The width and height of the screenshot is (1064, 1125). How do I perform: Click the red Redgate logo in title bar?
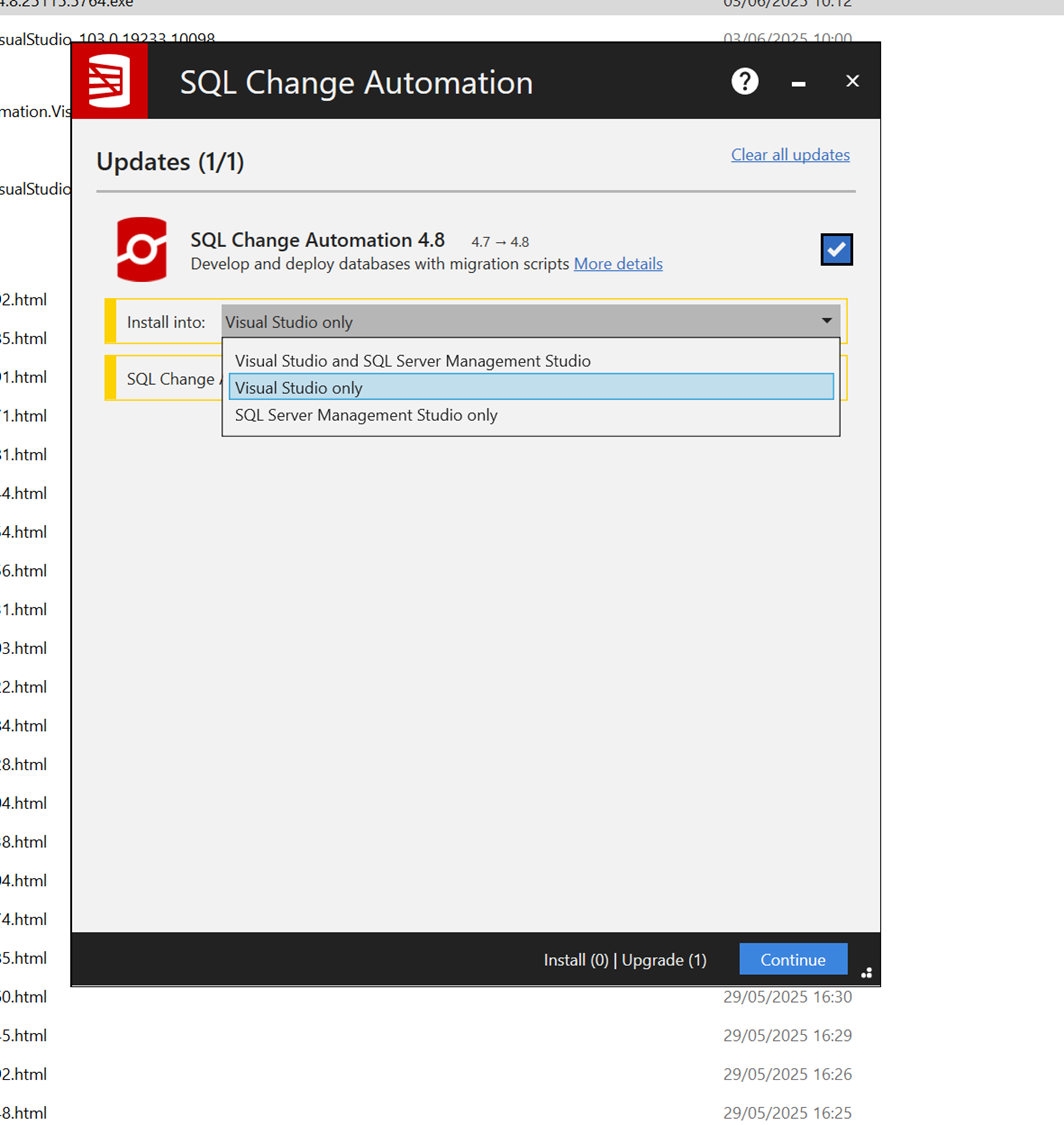point(110,80)
